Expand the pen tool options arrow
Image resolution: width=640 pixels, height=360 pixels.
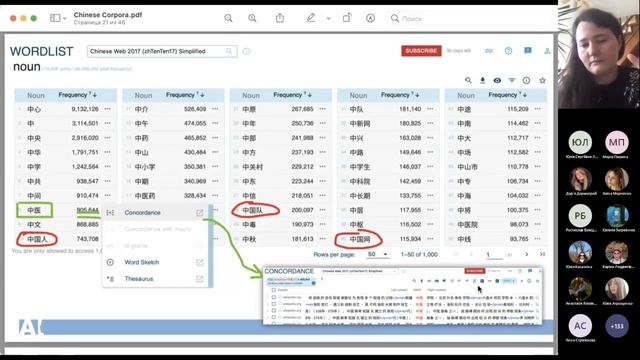(x=329, y=18)
